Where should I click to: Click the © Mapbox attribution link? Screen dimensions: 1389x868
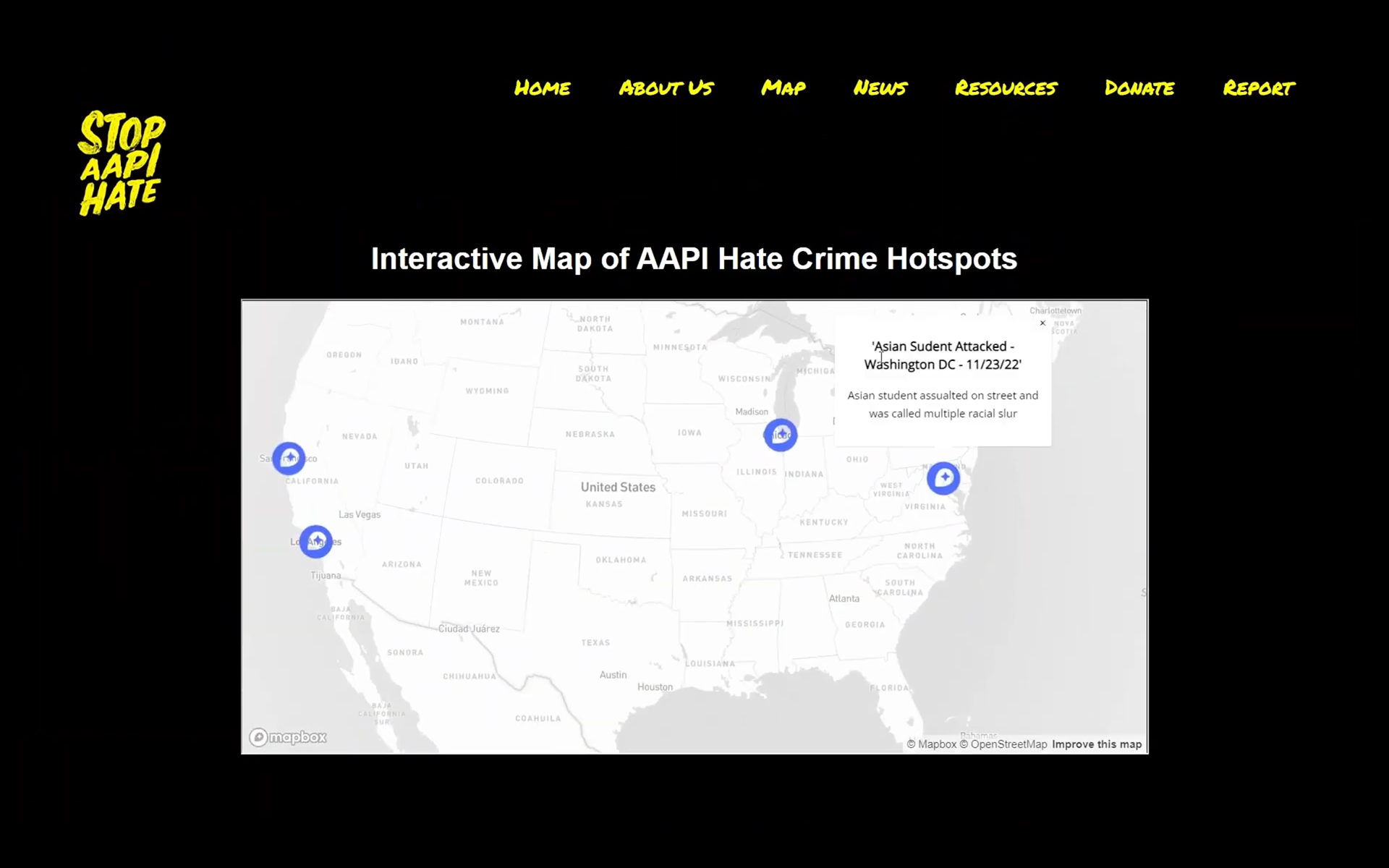[932, 744]
